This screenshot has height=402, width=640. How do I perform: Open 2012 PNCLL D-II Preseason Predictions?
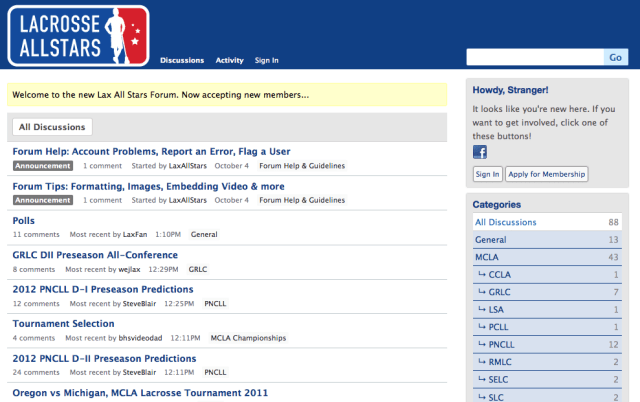[x=104, y=359]
